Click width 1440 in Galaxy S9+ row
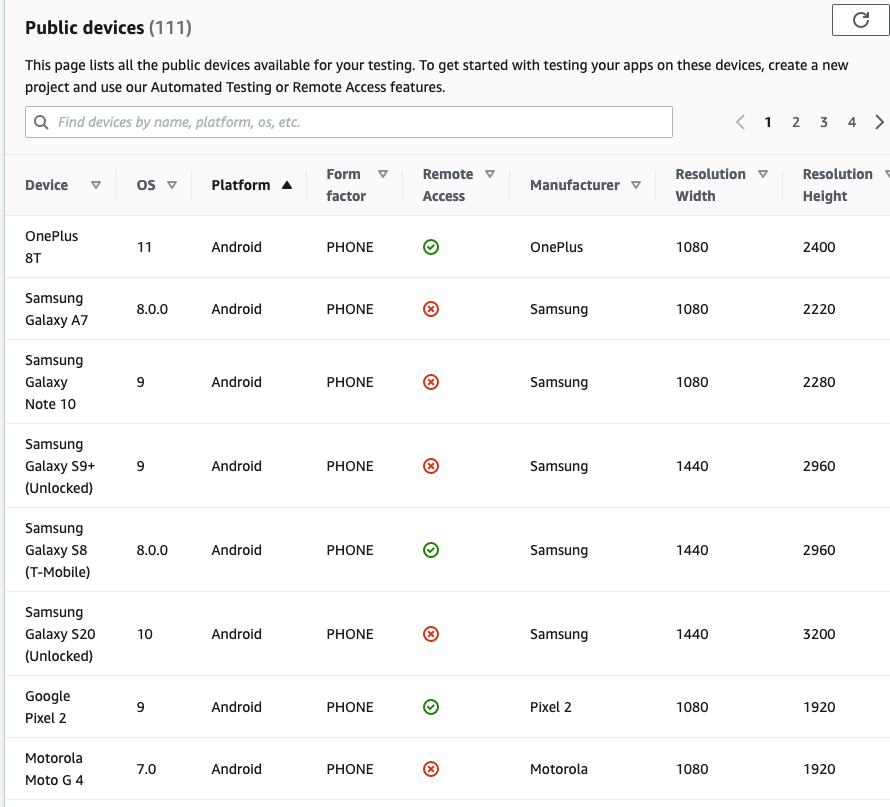Image resolution: width=890 pixels, height=807 pixels. tap(692, 466)
